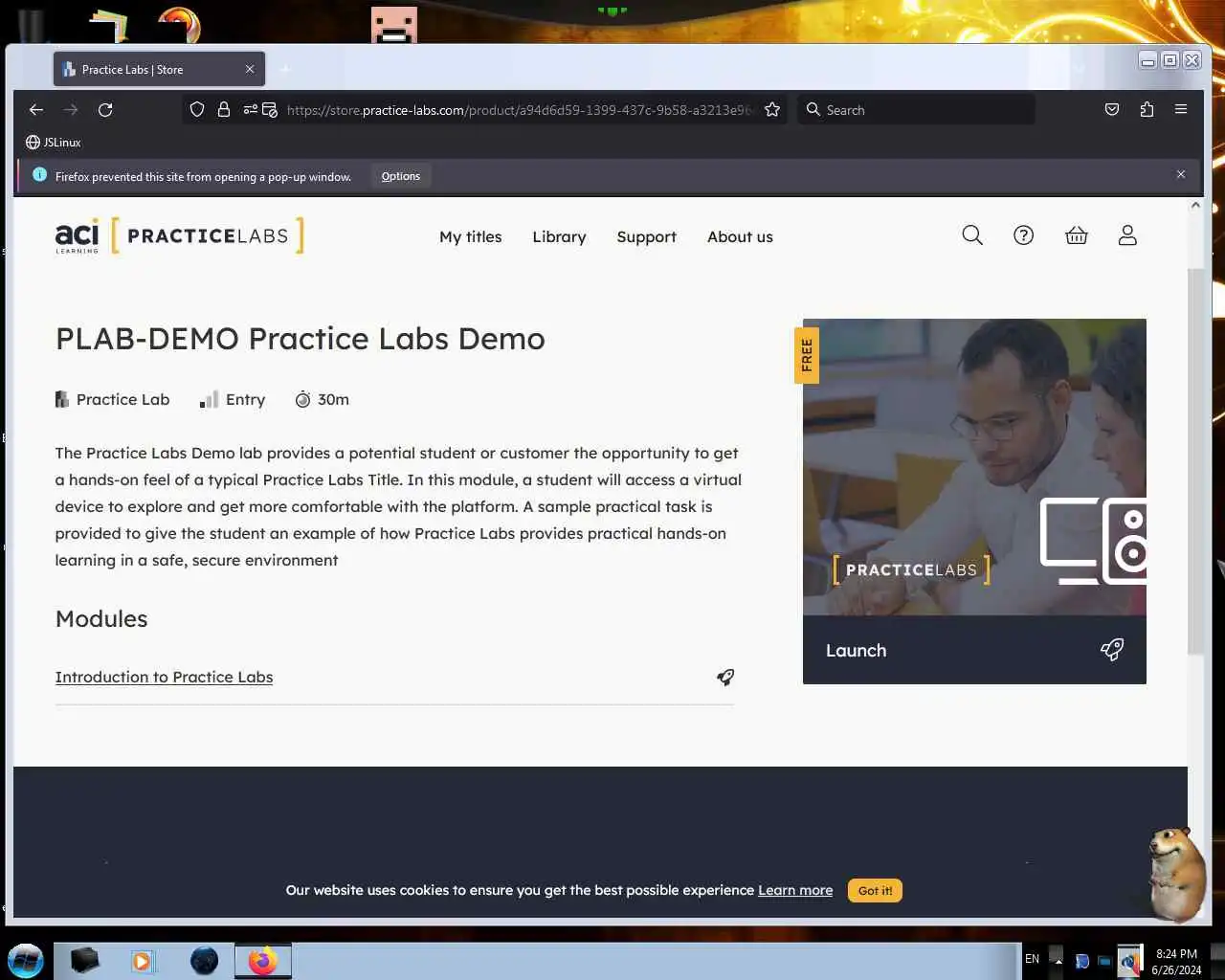The height and width of the screenshot is (980, 1225).
Task: Open the Support menu item
Action: coord(646,236)
